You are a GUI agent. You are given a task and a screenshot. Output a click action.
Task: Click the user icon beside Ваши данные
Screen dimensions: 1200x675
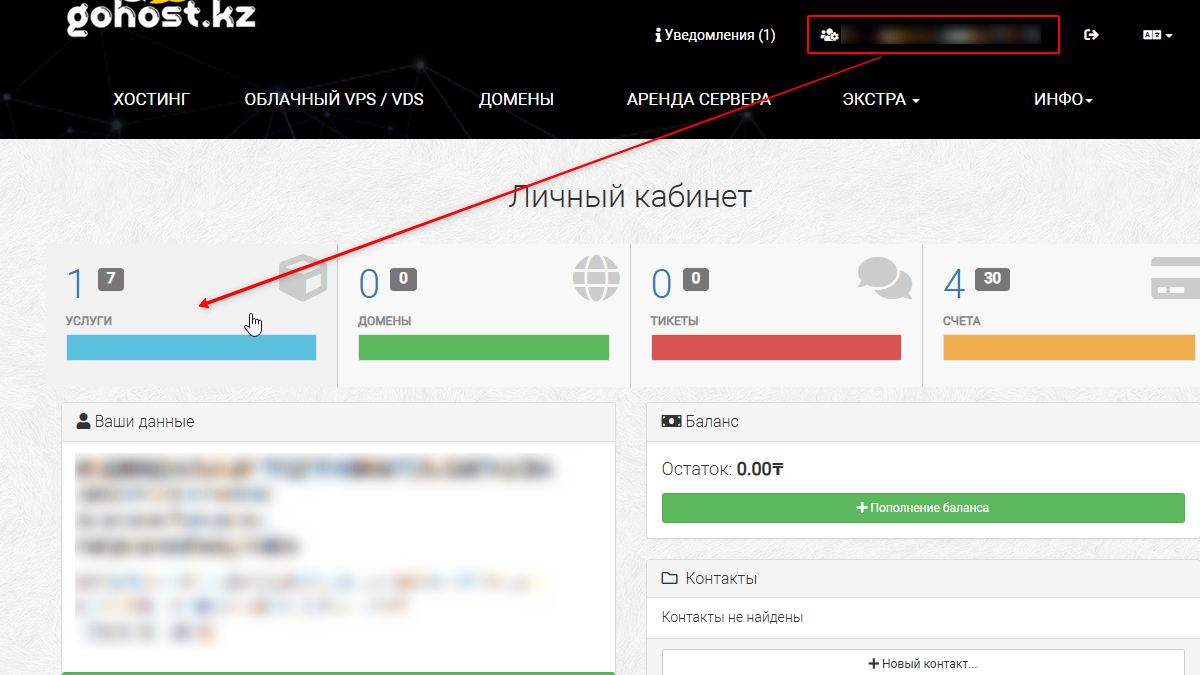pyautogui.click(x=83, y=421)
